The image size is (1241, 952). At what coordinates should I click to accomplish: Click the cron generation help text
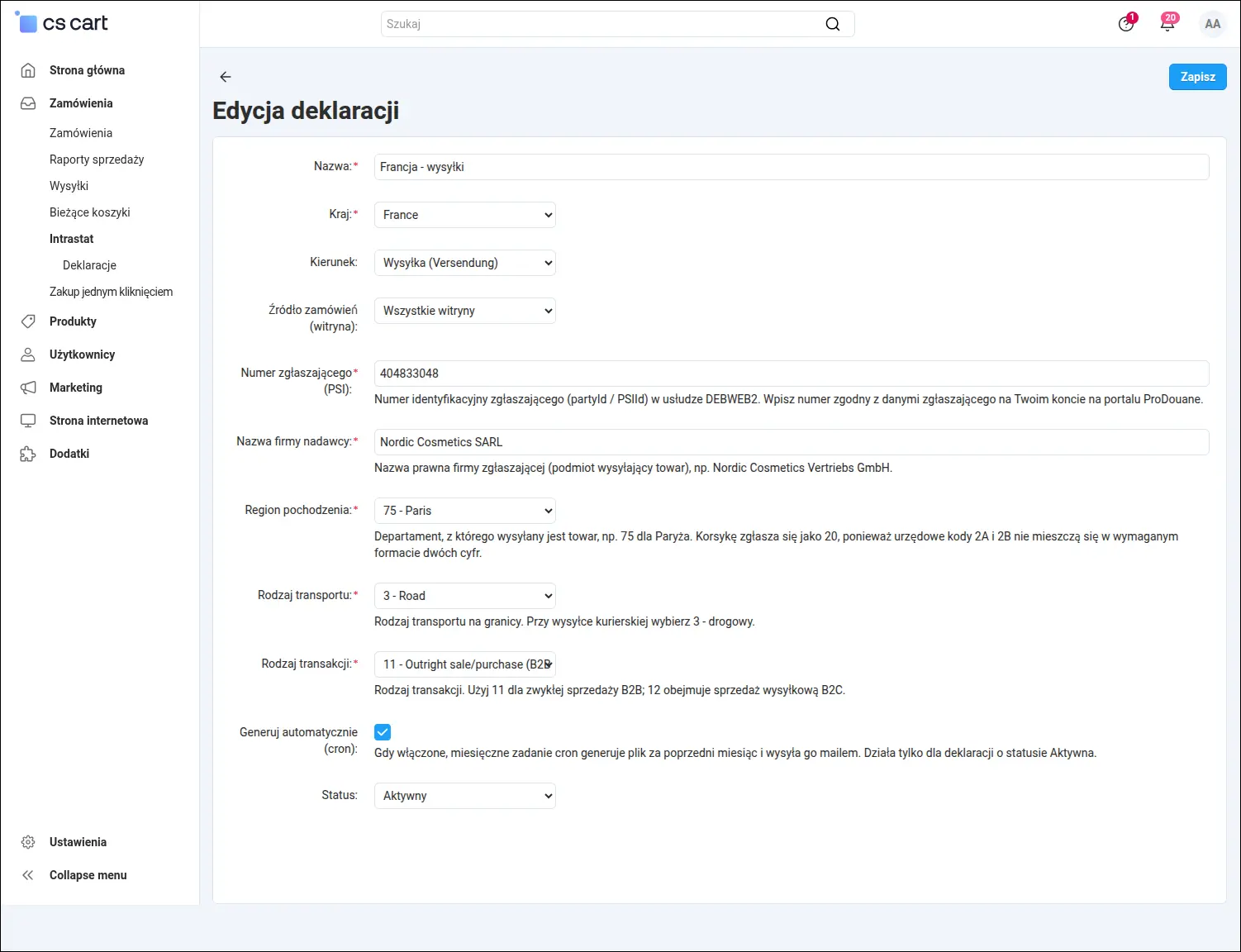coord(735,753)
